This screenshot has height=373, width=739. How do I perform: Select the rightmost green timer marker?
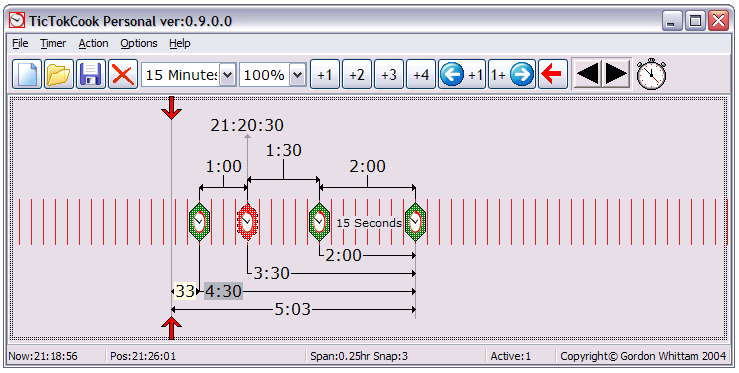(415, 222)
